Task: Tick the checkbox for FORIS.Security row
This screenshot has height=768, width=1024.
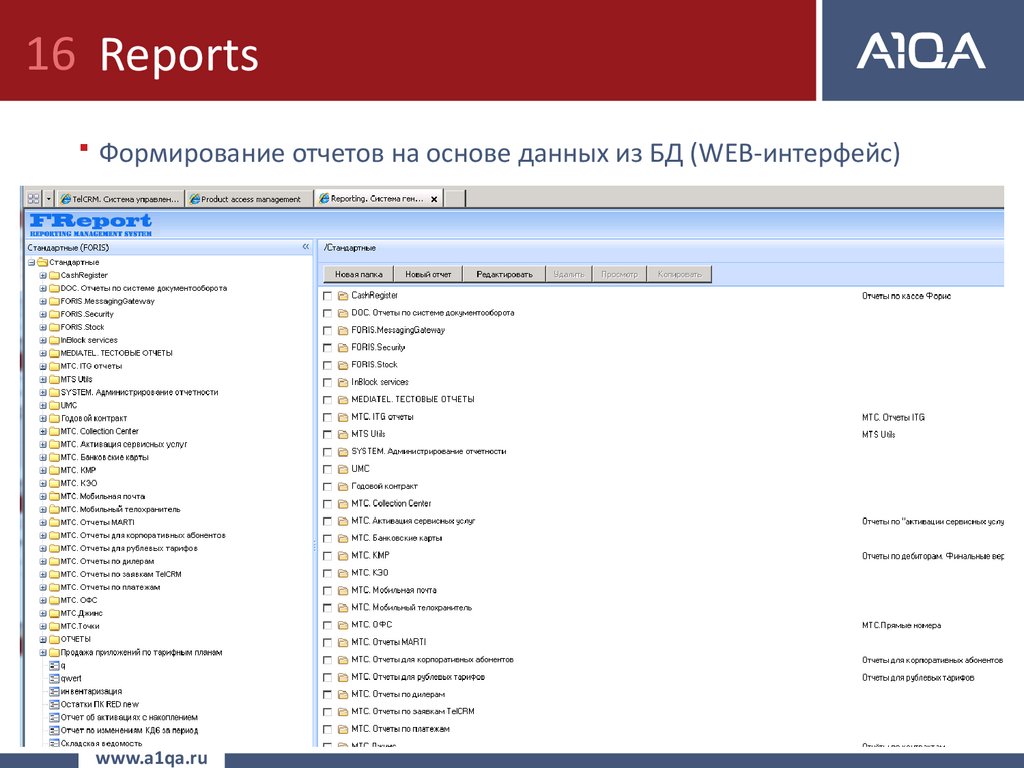Action: click(327, 348)
